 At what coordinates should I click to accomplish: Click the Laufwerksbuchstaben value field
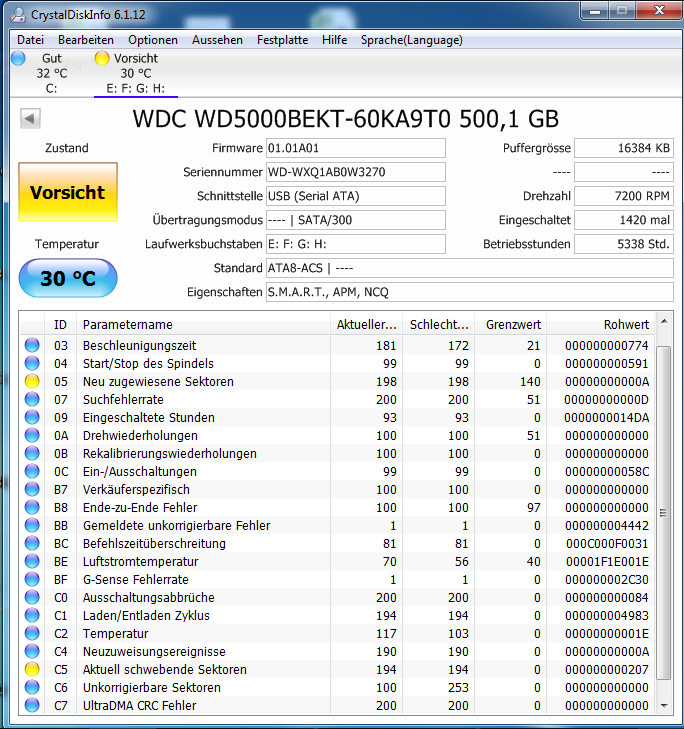pos(356,244)
